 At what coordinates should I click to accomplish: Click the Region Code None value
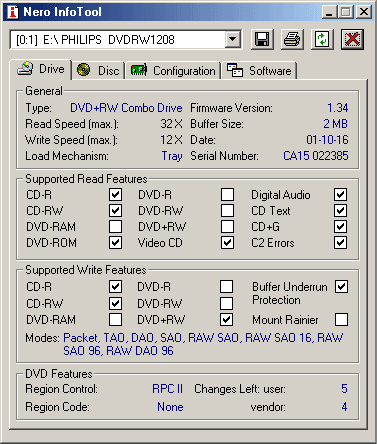click(x=170, y=407)
